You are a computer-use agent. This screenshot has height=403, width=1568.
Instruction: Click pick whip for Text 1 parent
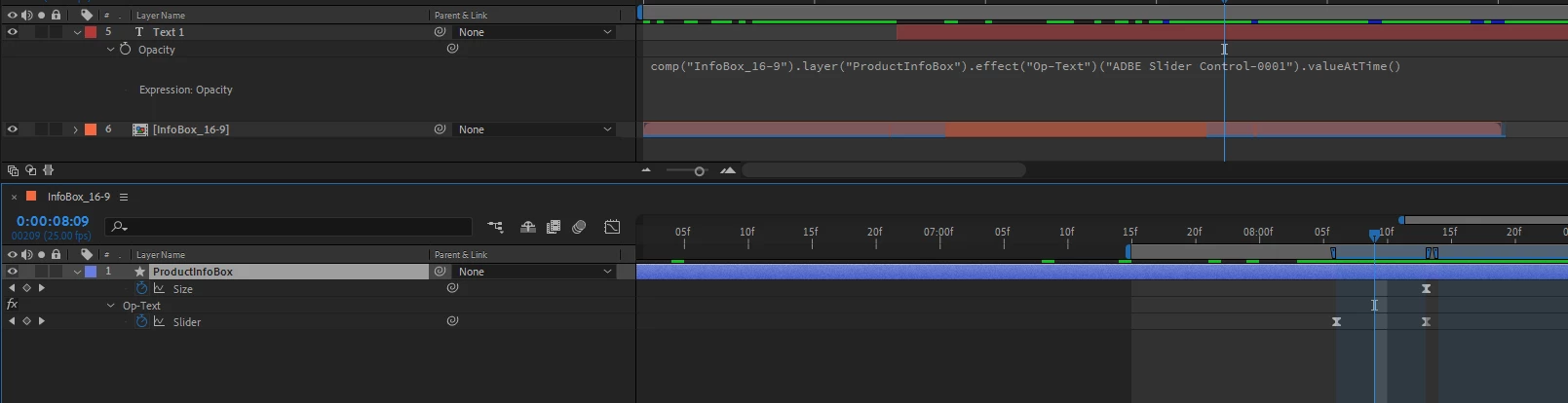pos(440,32)
